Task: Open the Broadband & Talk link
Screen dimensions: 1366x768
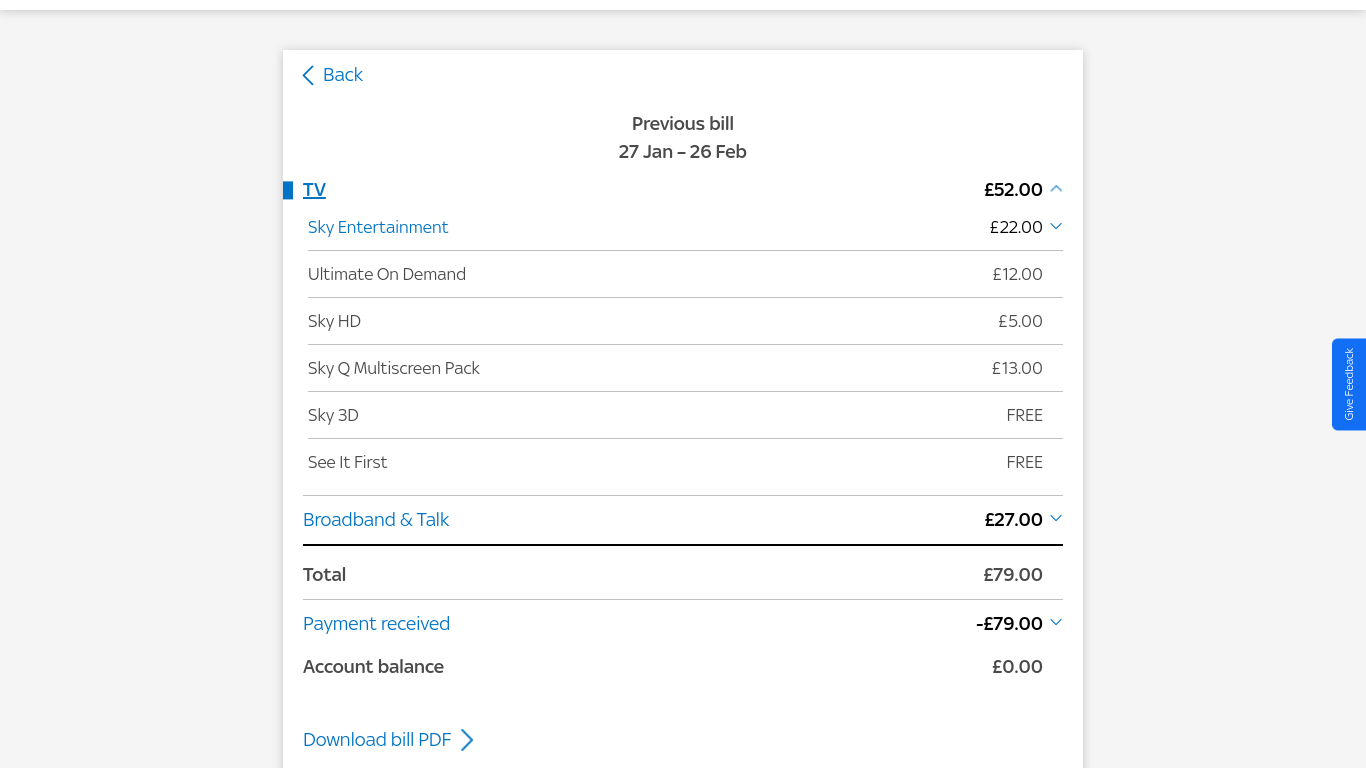Action: pos(376,519)
